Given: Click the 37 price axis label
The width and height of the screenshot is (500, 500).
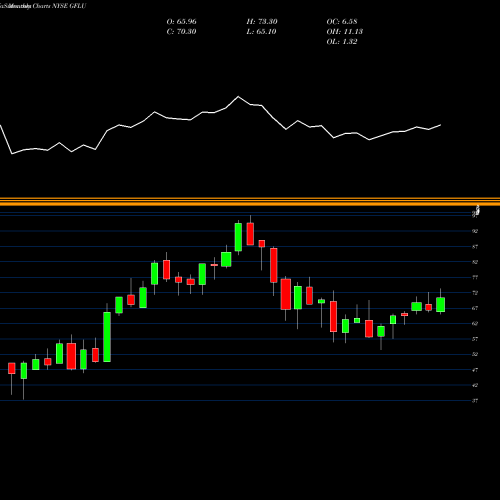Looking at the screenshot, I should [475, 401].
